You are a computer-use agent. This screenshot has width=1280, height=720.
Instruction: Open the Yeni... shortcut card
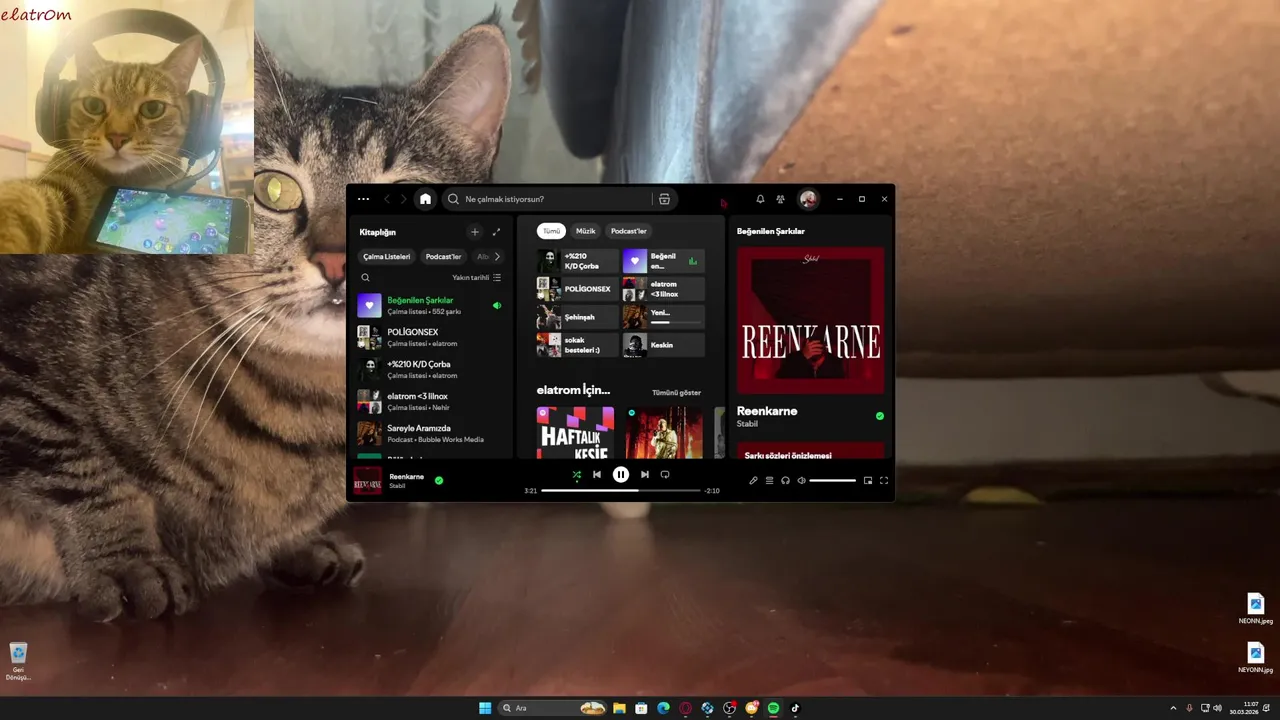(x=664, y=317)
